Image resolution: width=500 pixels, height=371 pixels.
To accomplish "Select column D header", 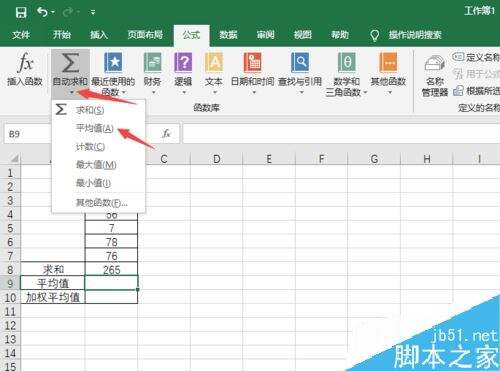I will pyautogui.click(x=217, y=159).
